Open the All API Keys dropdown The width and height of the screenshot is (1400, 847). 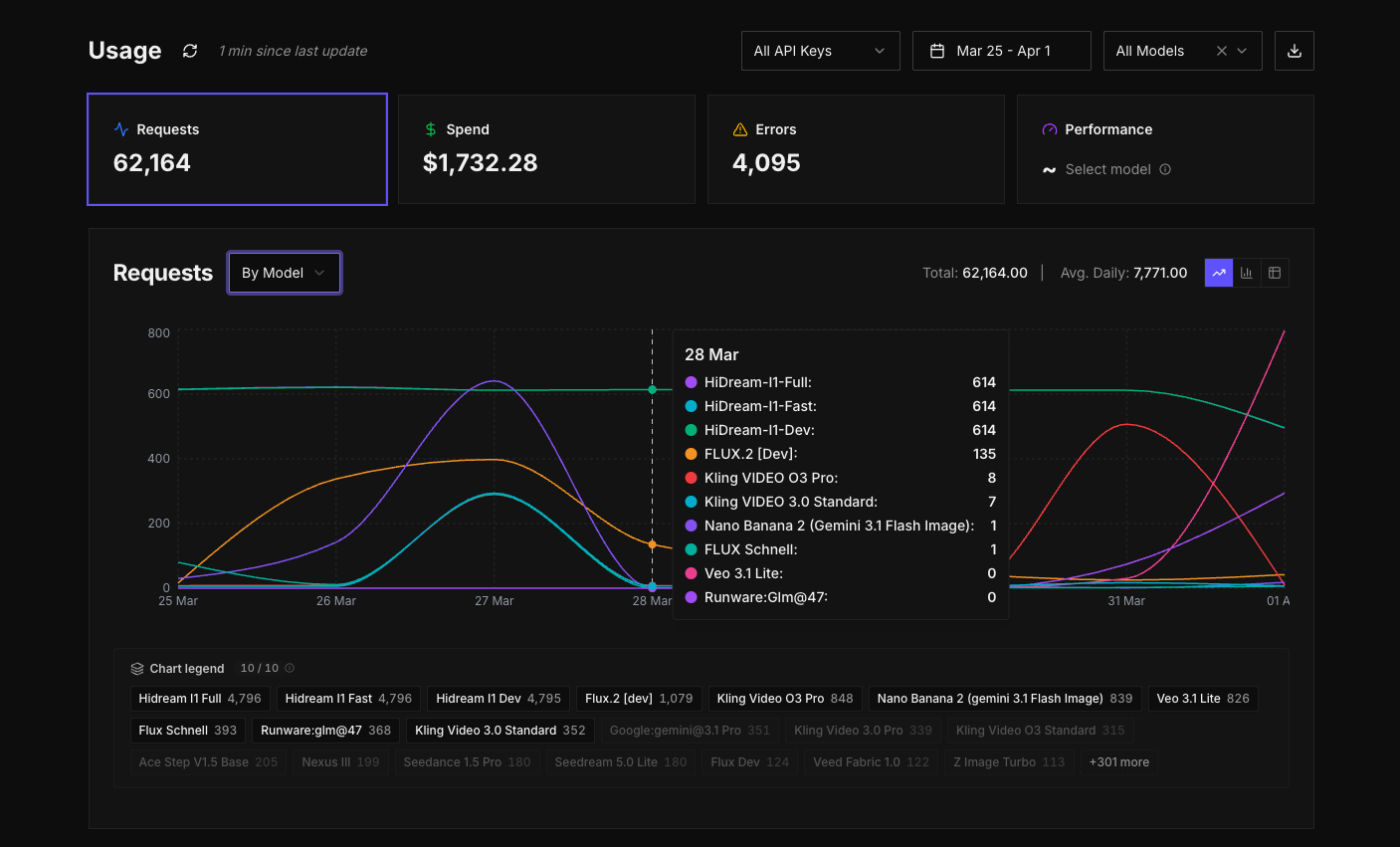pos(820,51)
